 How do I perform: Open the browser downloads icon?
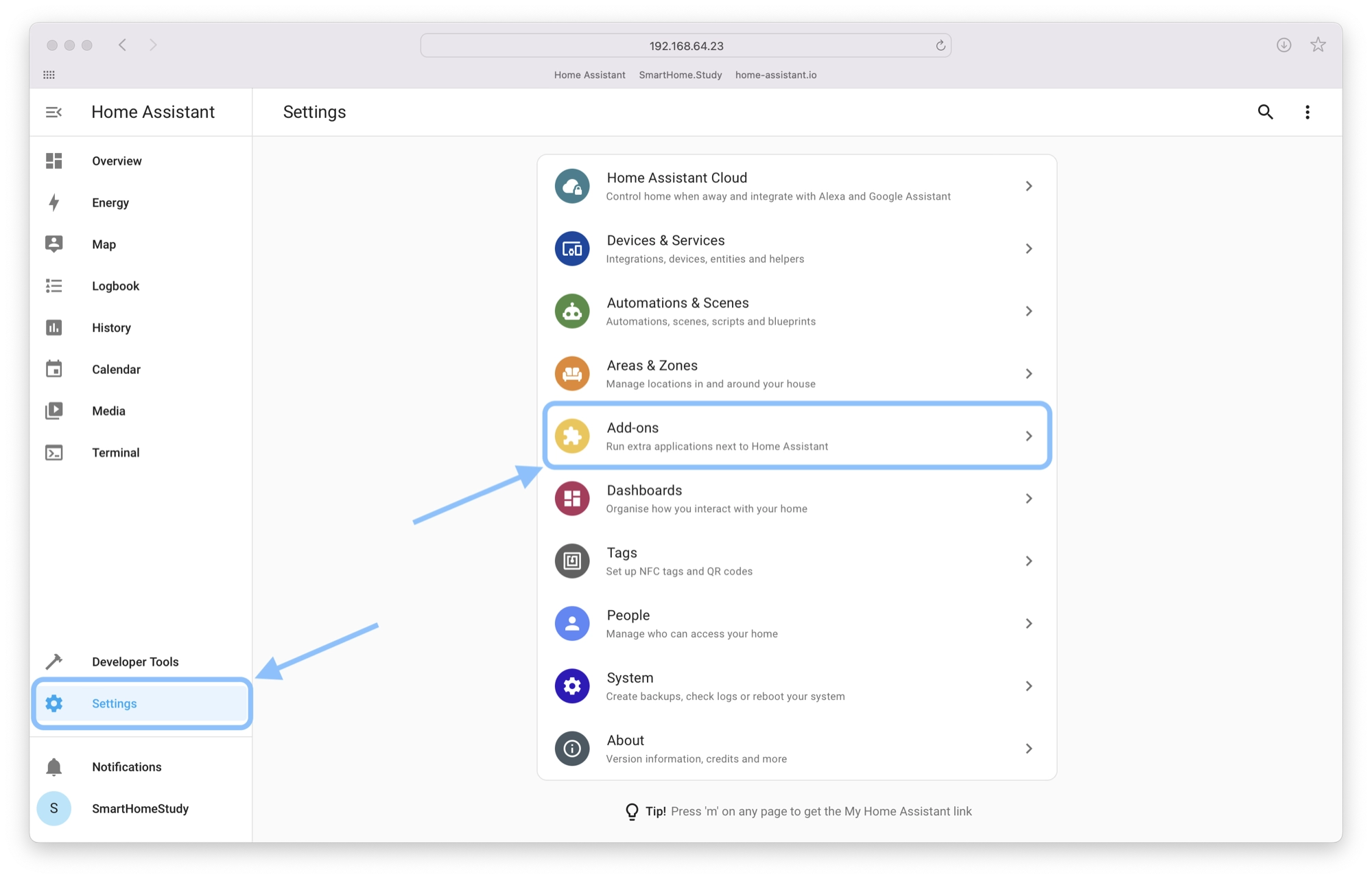click(x=1284, y=45)
